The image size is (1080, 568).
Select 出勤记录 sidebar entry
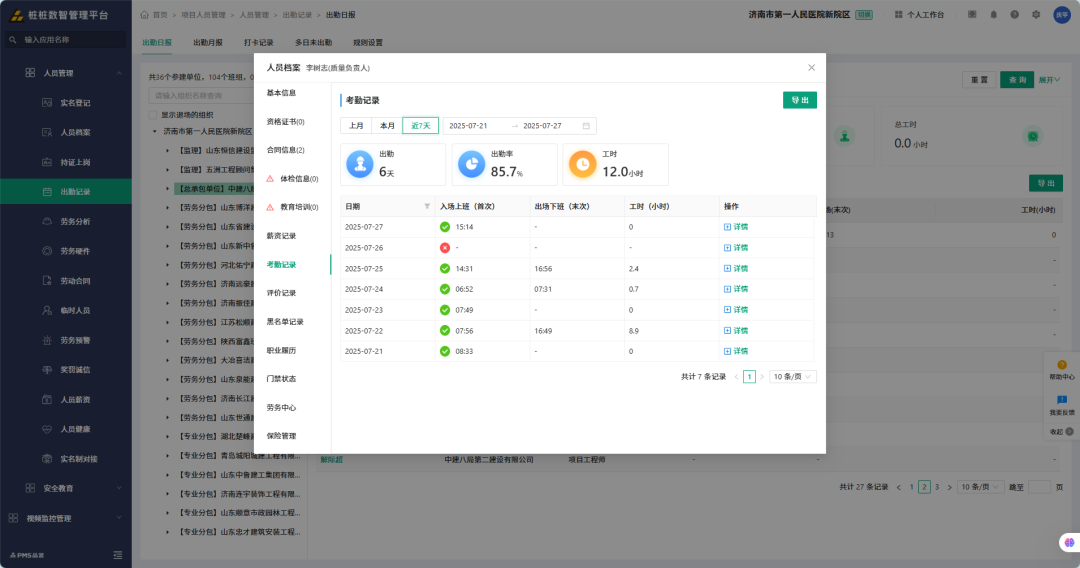point(65,191)
